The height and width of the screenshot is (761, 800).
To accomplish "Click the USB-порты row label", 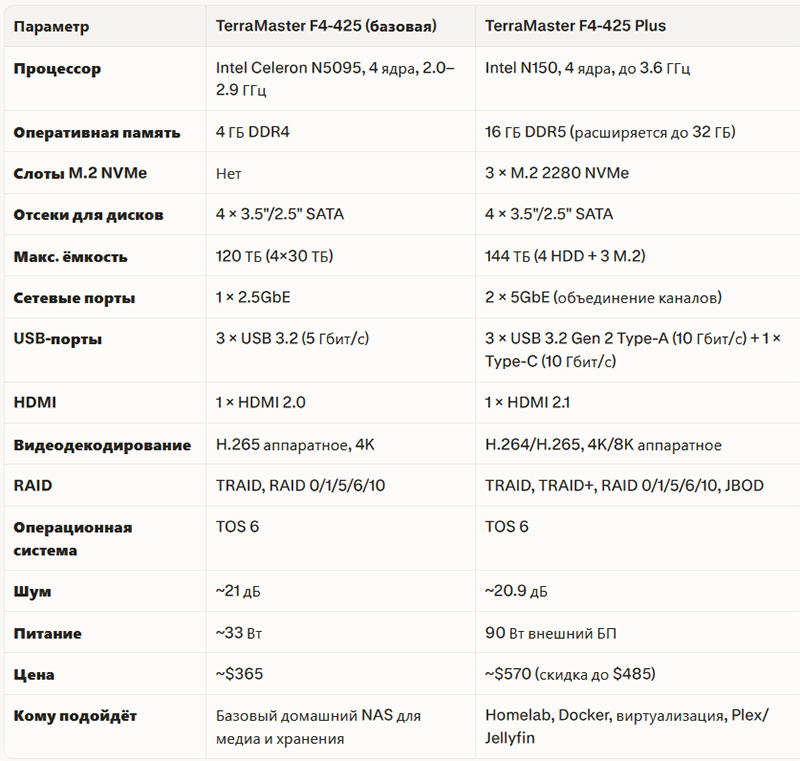I will coord(58,339).
